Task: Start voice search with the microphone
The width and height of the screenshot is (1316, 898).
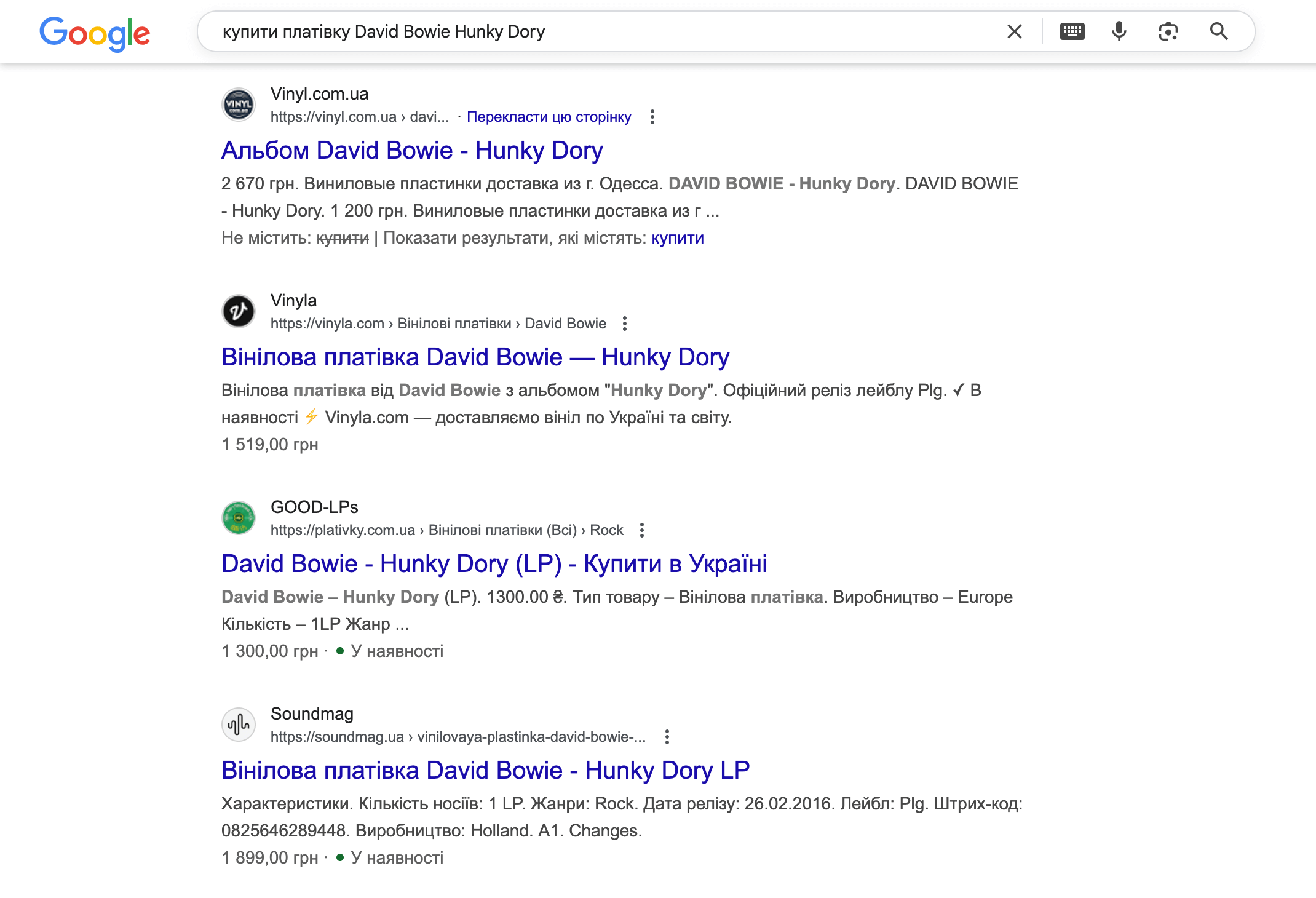Action: 1119,31
